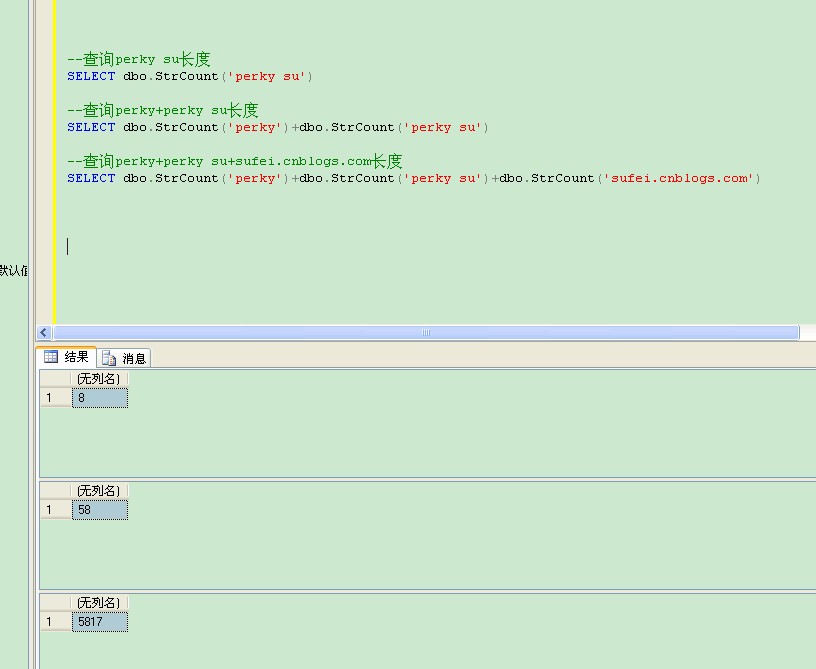Click the comment --查询perky+perky su+sufei.cnblogs.com长度
This screenshot has width=816, height=669.
coord(234,161)
